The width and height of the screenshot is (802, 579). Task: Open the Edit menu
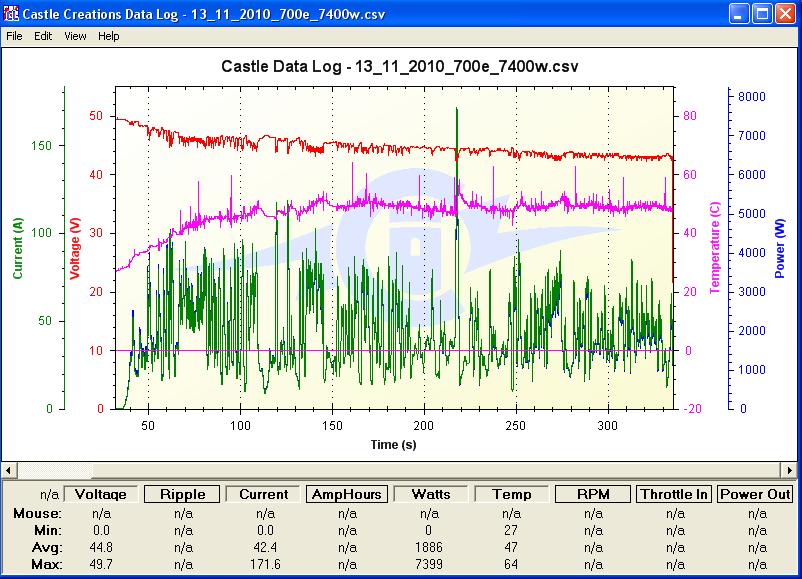tap(43, 36)
